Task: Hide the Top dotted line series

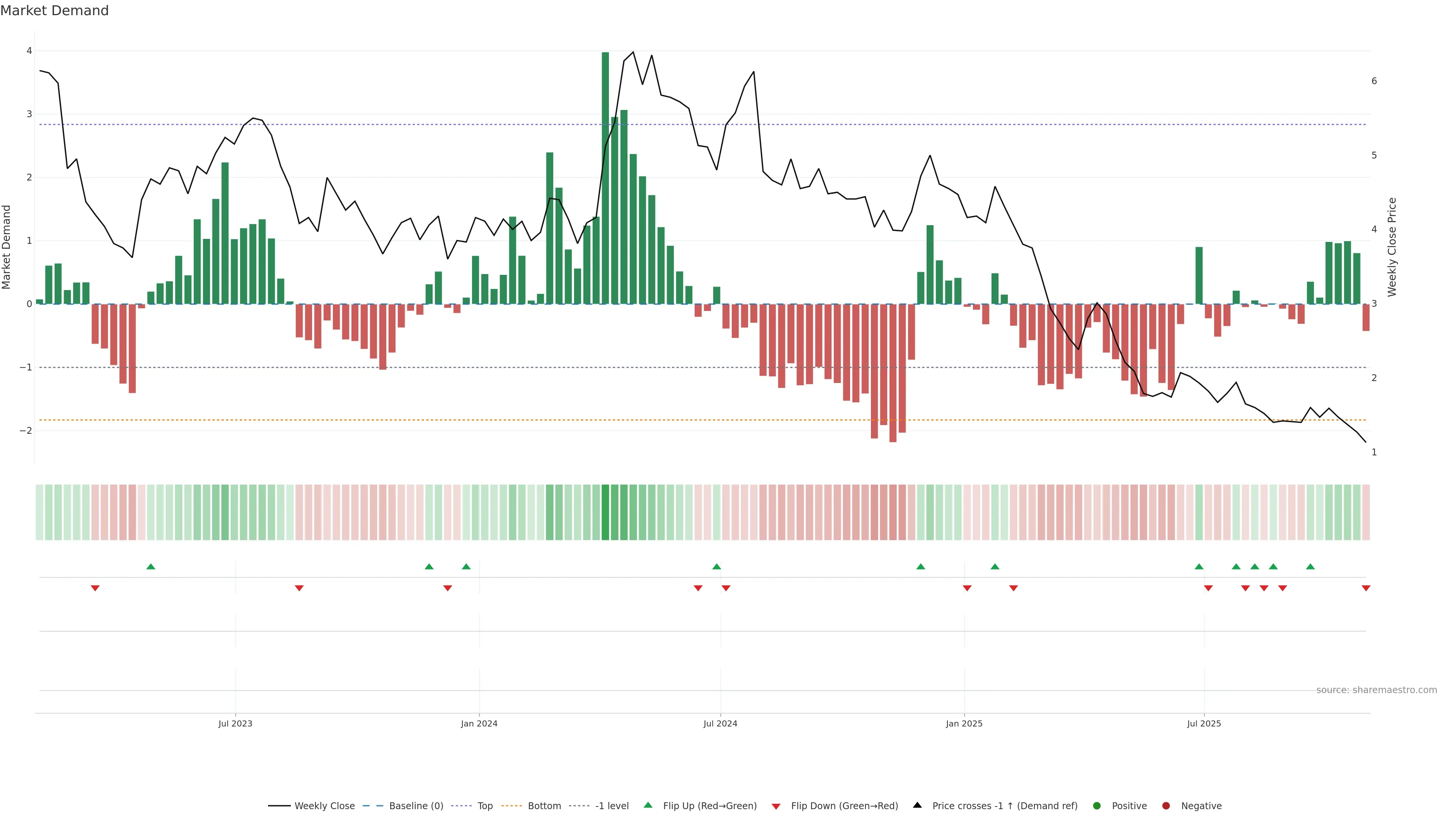Action: (485, 806)
